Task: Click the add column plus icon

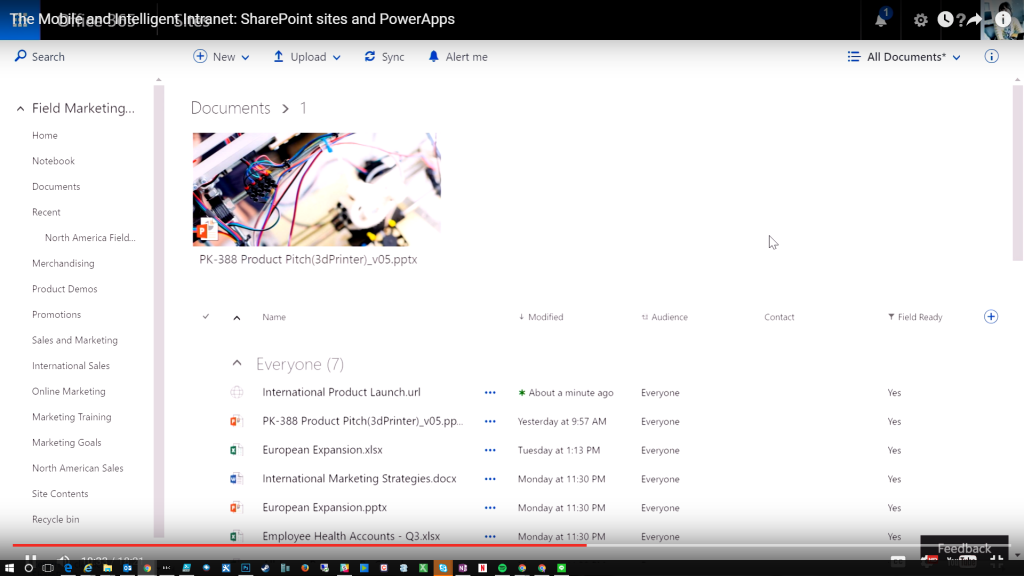Action: [x=991, y=316]
